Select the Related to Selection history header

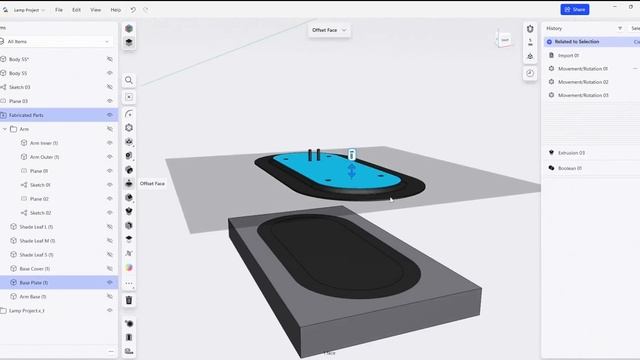click(x=592, y=42)
